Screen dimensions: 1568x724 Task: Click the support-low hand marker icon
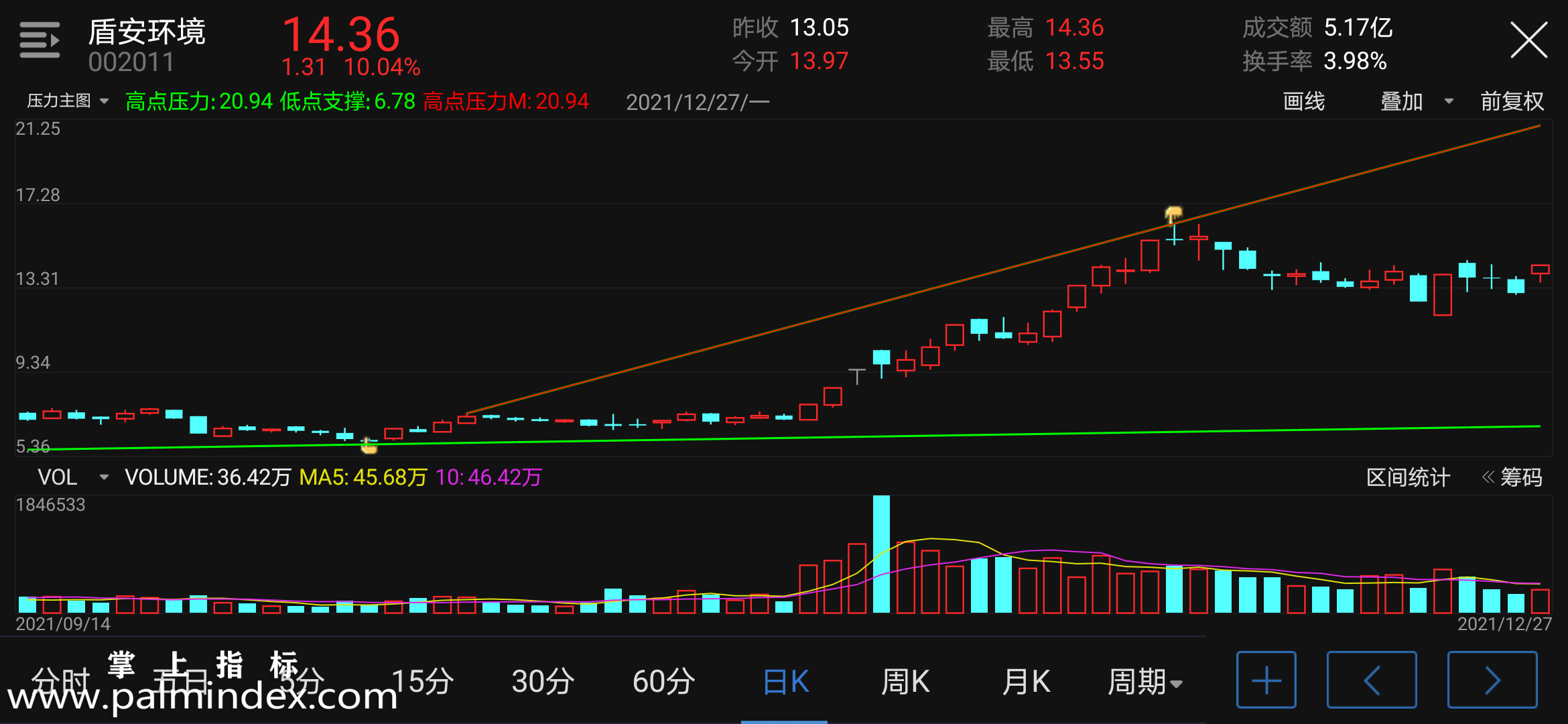click(369, 445)
